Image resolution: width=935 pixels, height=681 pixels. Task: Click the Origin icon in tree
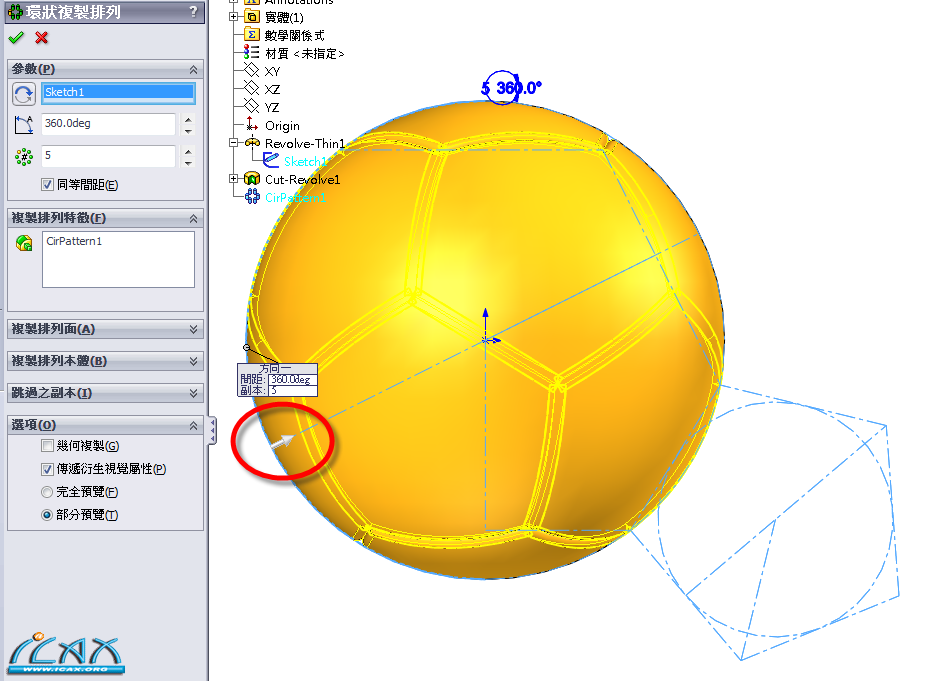point(252,125)
